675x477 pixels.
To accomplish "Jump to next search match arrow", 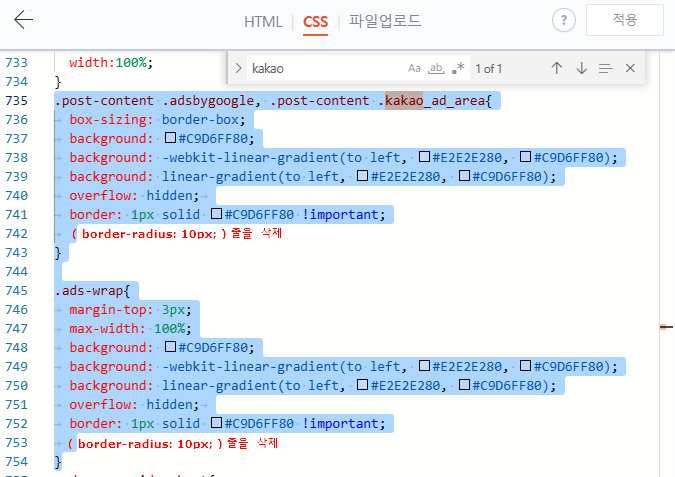I will (x=582, y=68).
